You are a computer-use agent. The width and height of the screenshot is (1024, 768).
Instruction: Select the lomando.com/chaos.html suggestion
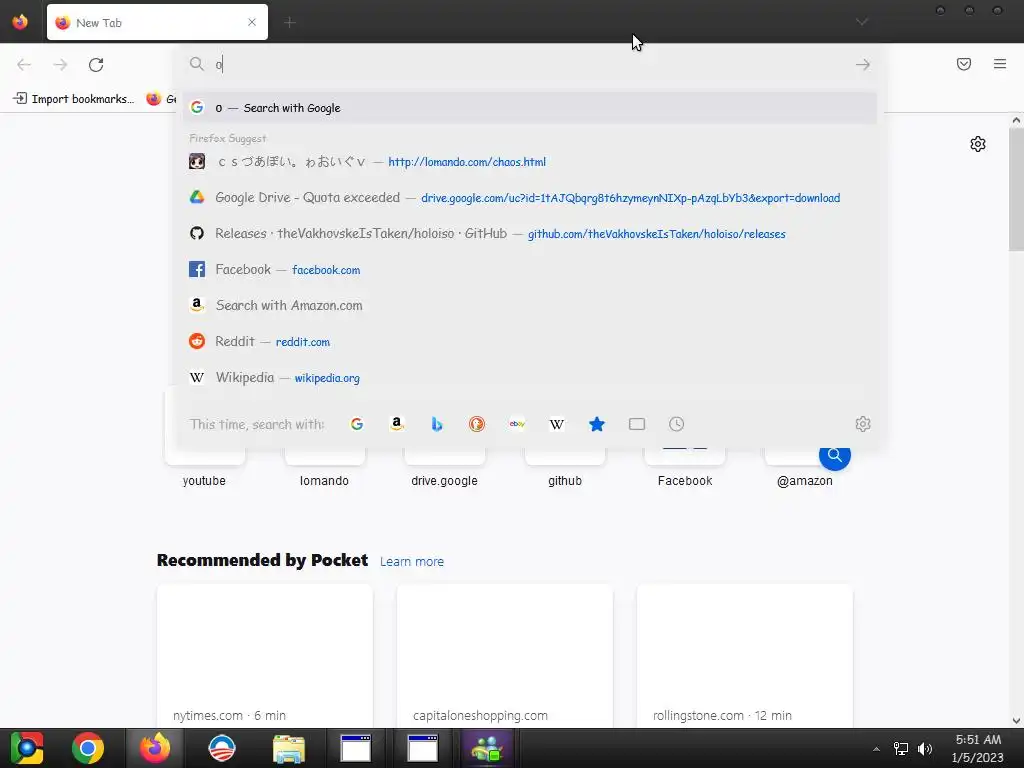click(x=530, y=161)
